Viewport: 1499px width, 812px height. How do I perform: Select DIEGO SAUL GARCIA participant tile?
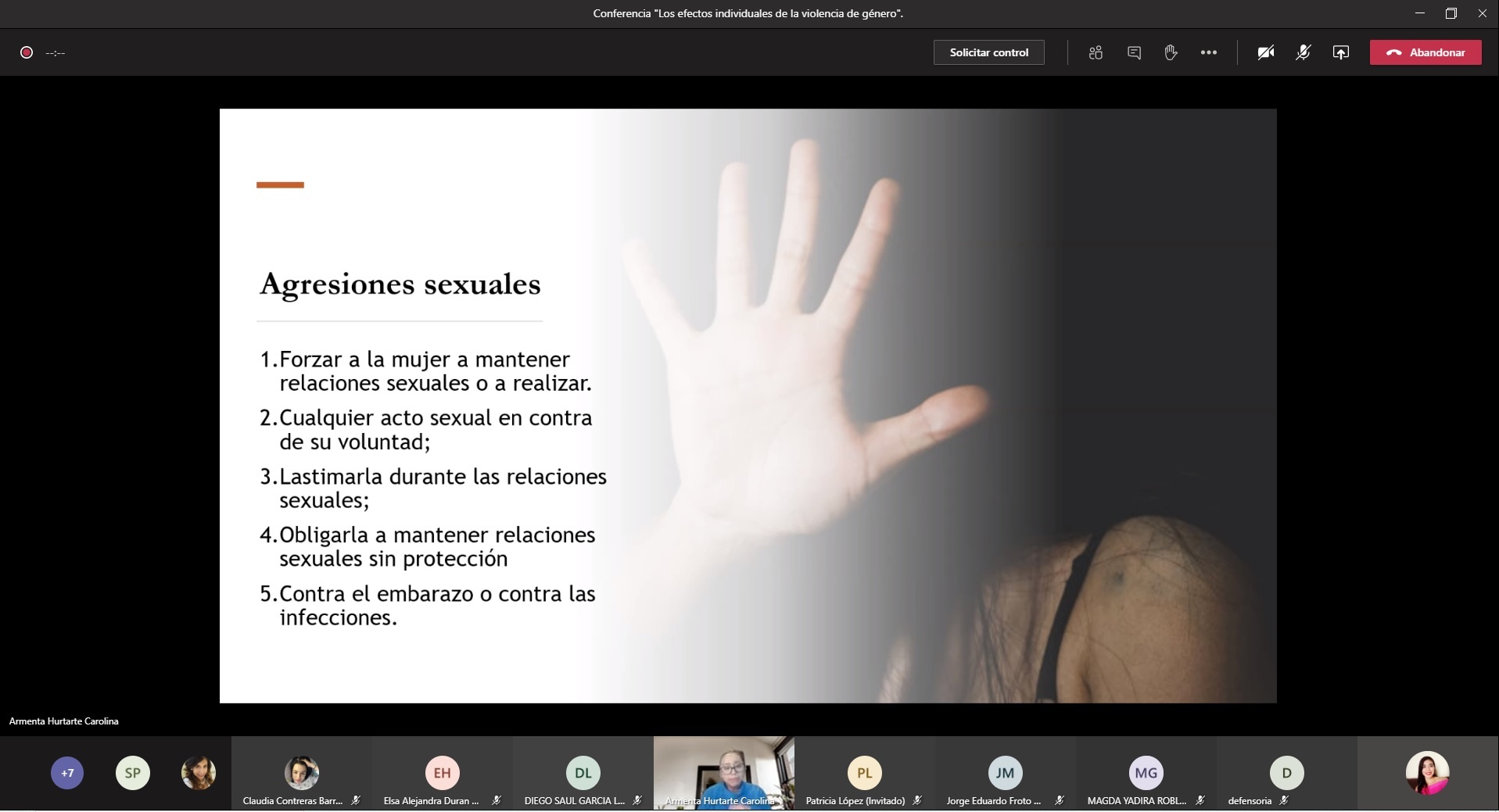pos(583,774)
